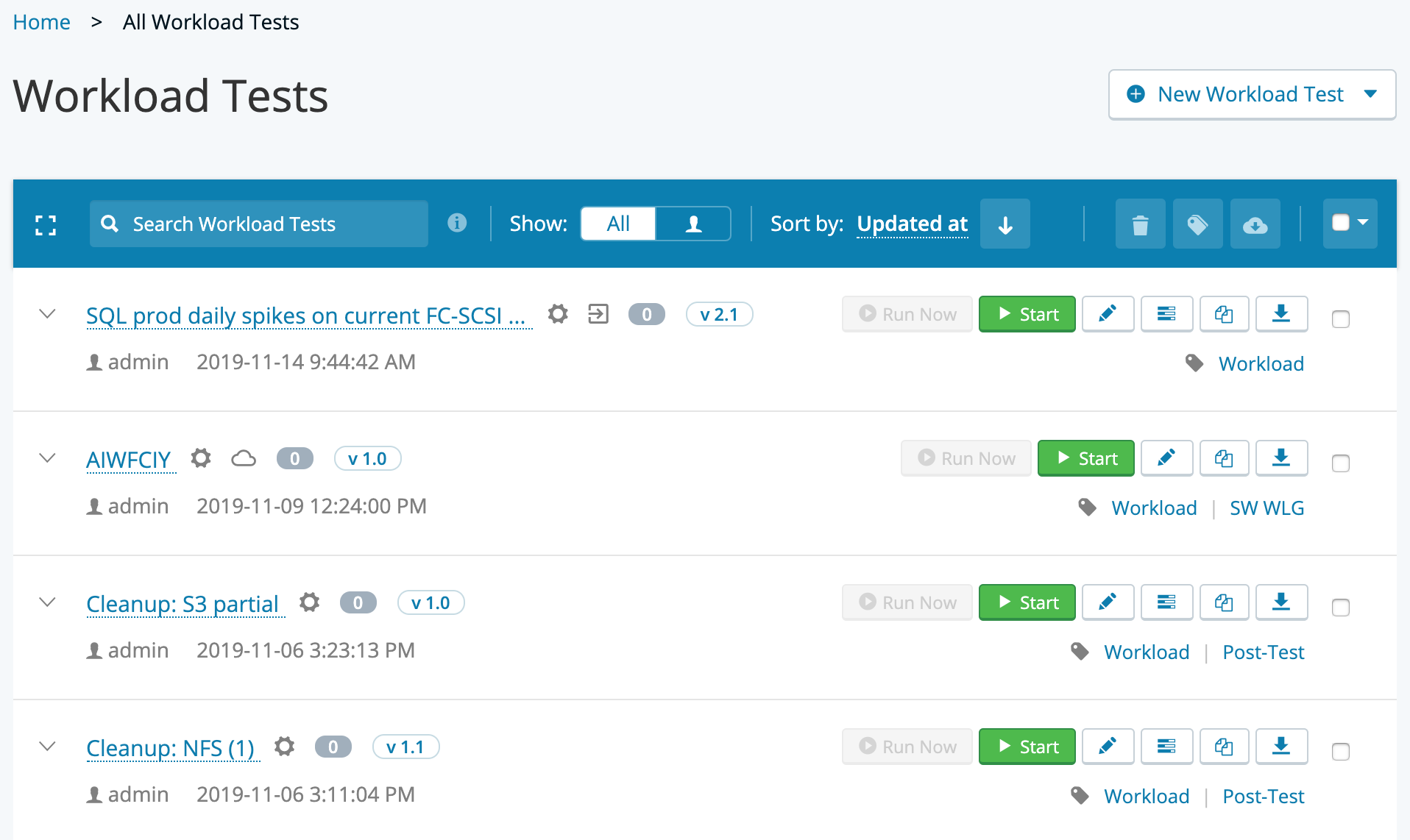Viewport: 1410px width, 840px height.
Task: Edit Cleanup: NFS (1) with pencil icon
Action: (1108, 747)
